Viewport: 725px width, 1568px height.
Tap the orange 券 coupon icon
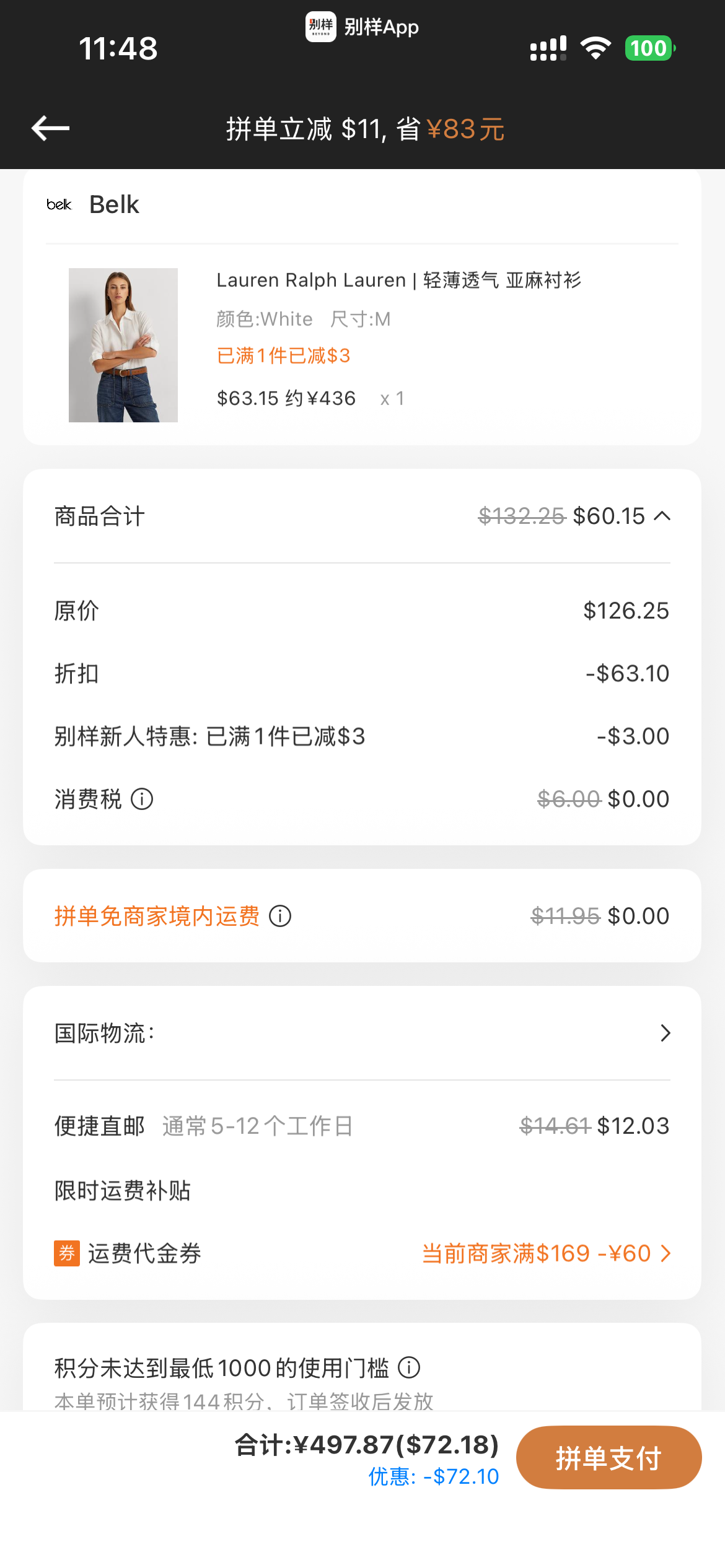(x=67, y=1253)
